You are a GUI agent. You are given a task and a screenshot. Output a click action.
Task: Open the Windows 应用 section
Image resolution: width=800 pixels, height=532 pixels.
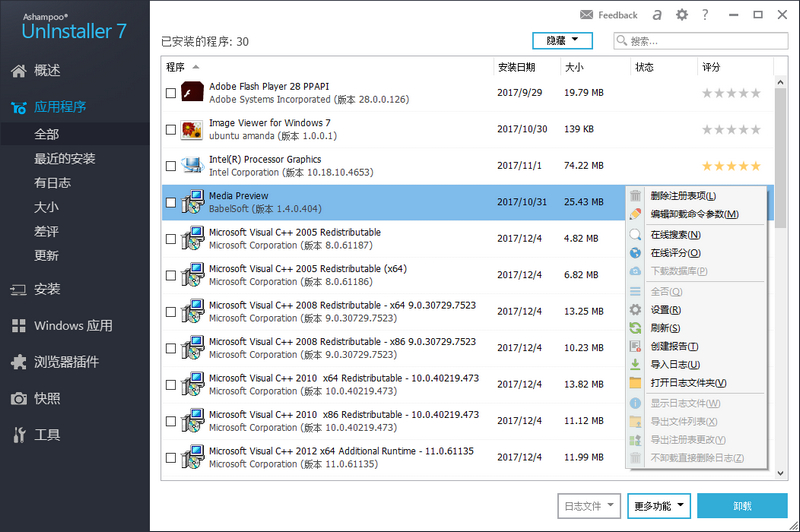coord(62,325)
